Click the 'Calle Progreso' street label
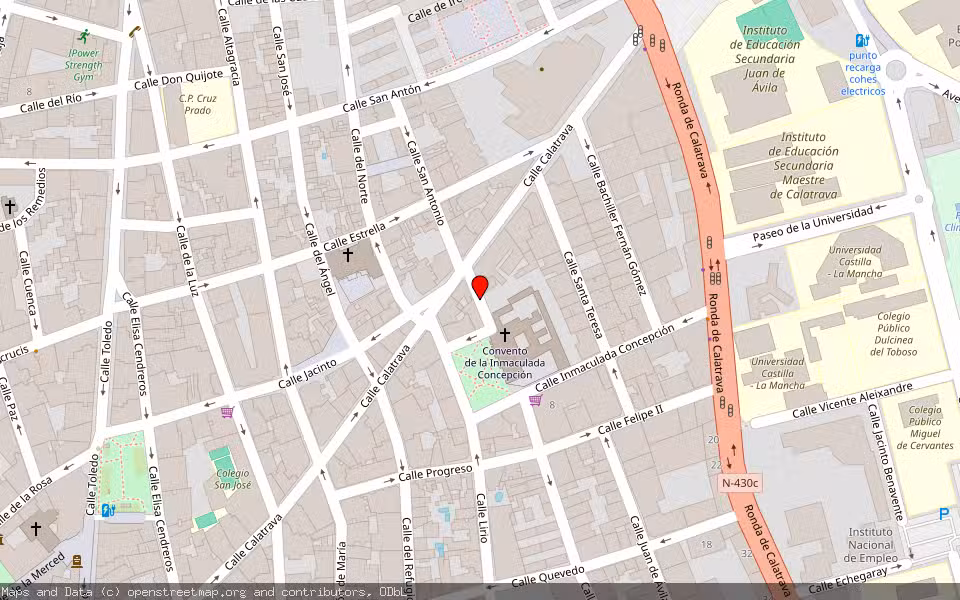 [x=435, y=473]
